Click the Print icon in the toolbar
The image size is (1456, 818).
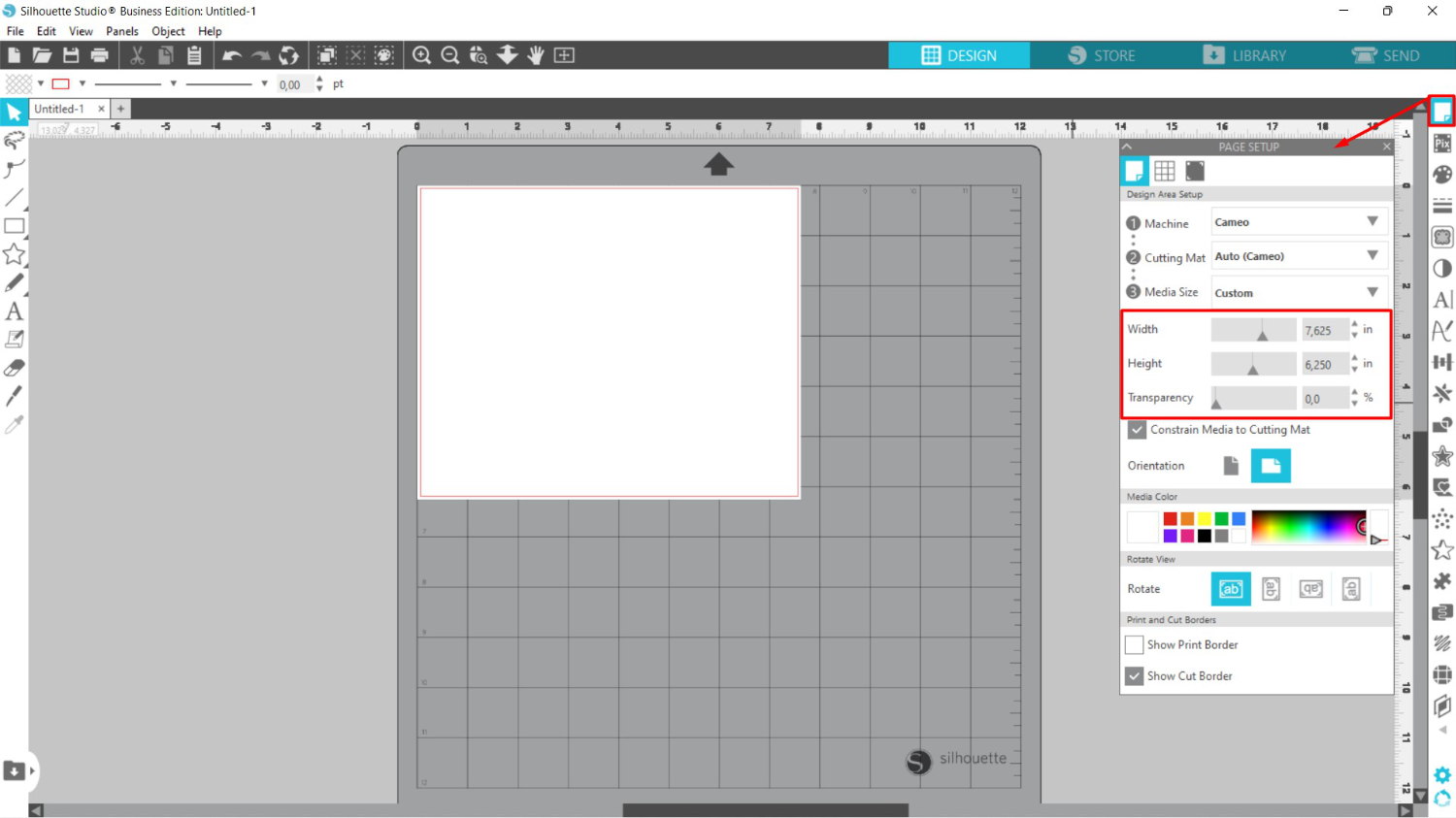99,55
